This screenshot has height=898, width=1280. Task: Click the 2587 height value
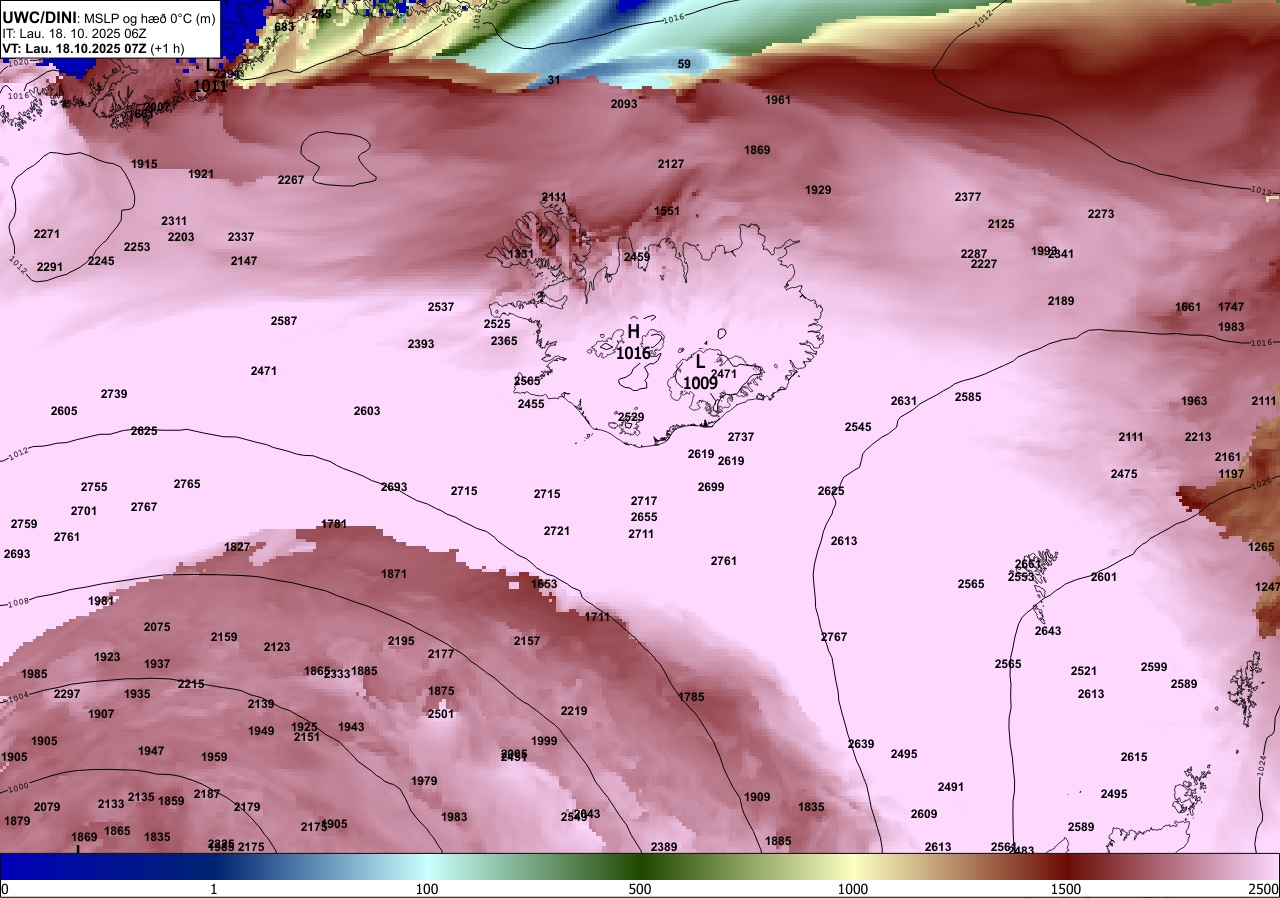click(x=284, y=321)
